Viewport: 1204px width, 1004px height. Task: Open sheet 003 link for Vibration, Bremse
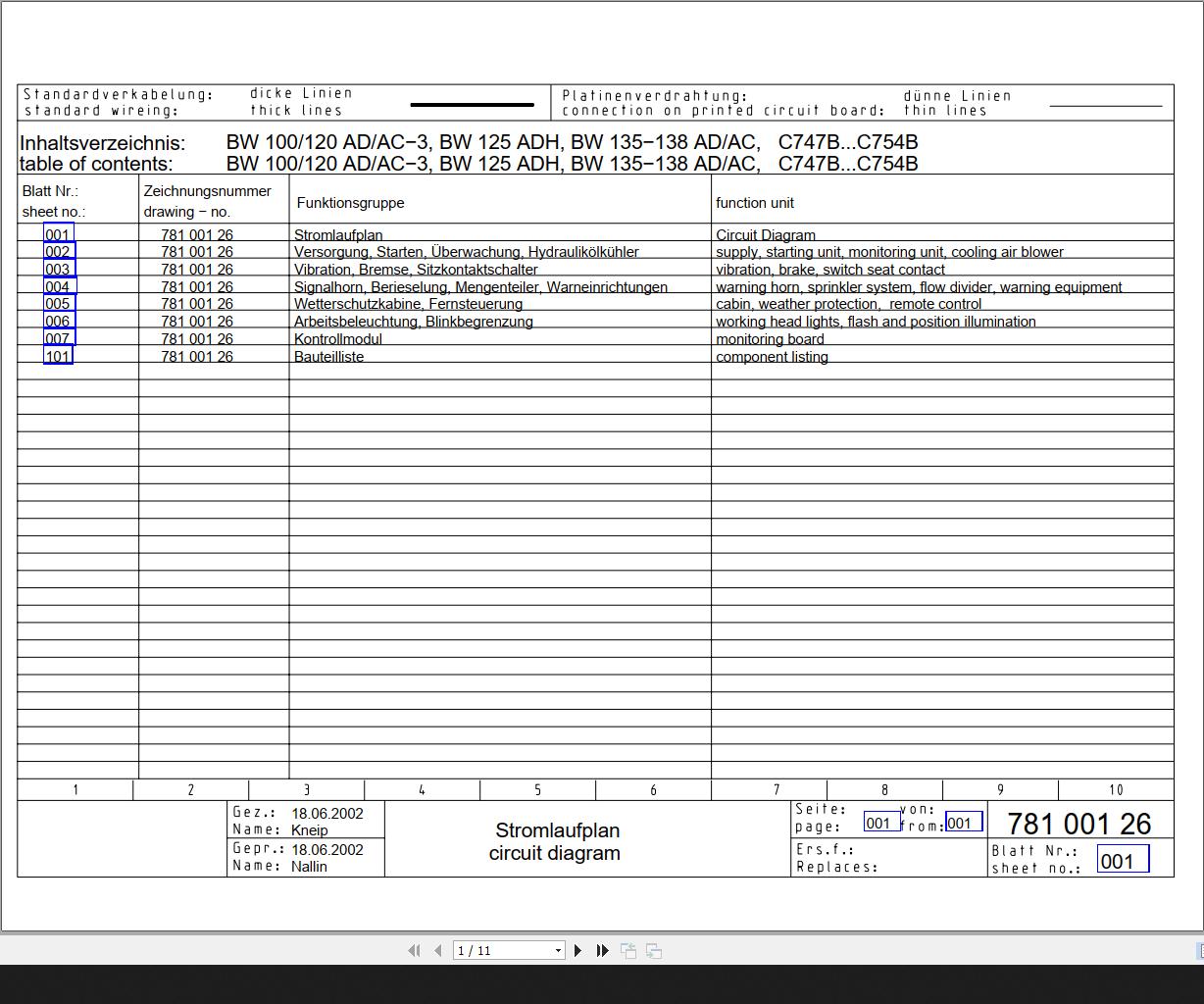click(59, 269)
